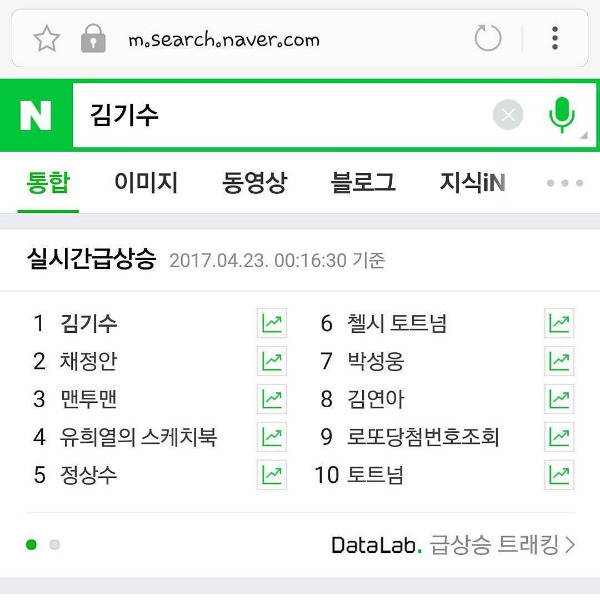View trend graph icon for 로또당첨번호조회
Image resolution: width=600 pixels, height=600 pixels.
[x=558, y=437]
